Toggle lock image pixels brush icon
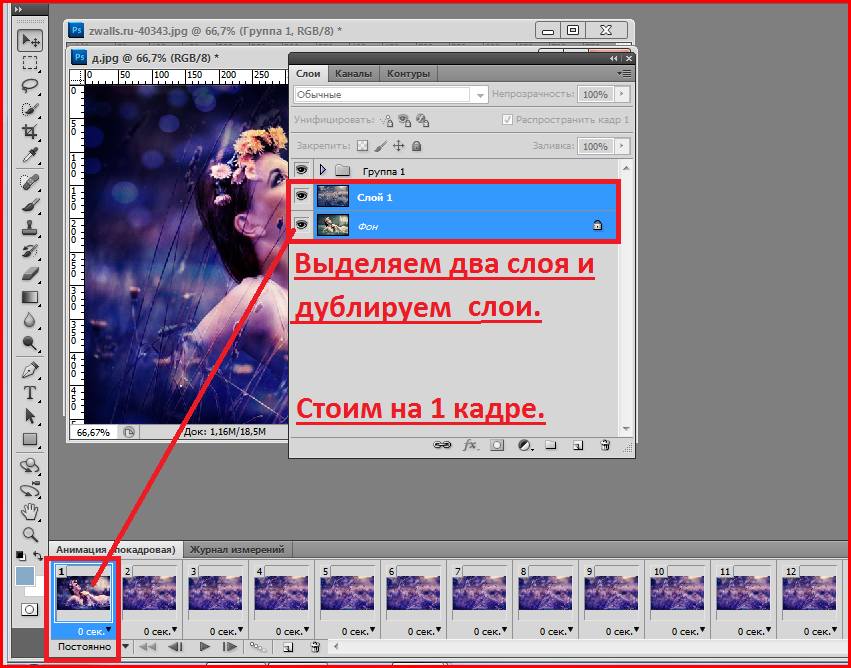The image size is (851, 668). 381,145
